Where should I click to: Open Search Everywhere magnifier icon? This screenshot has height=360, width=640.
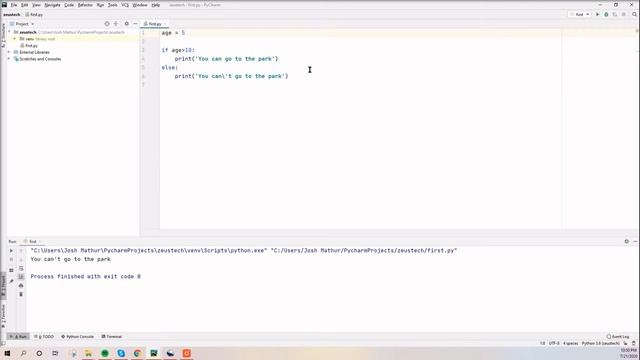click(634, 14)
